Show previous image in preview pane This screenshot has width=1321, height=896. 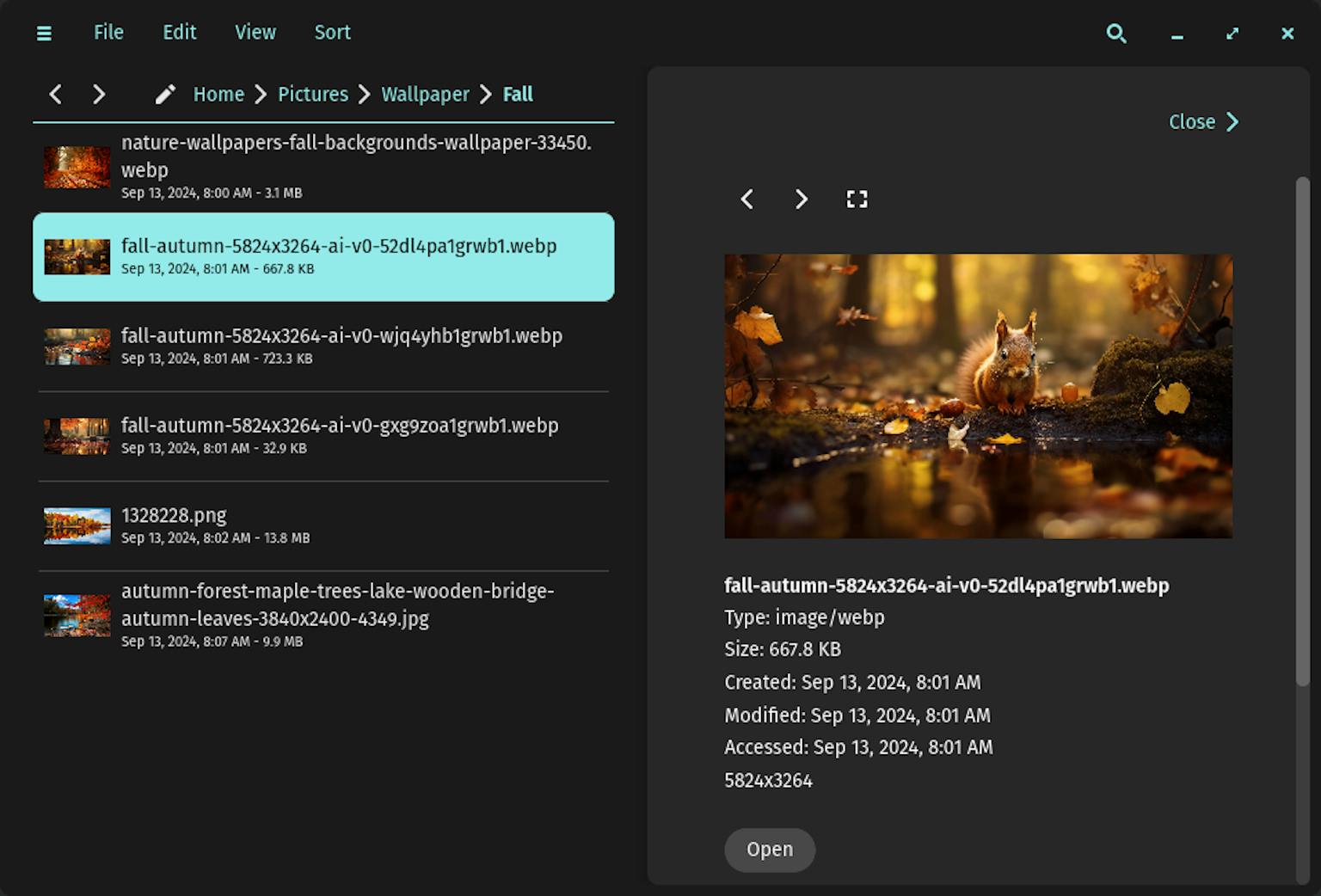coord(747,199)
